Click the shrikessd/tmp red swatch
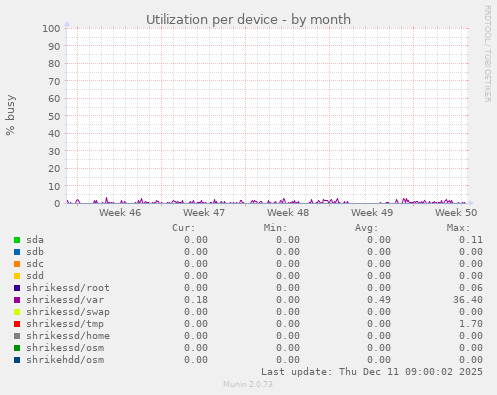Screen dimensions: 497x395 [17, 324]
